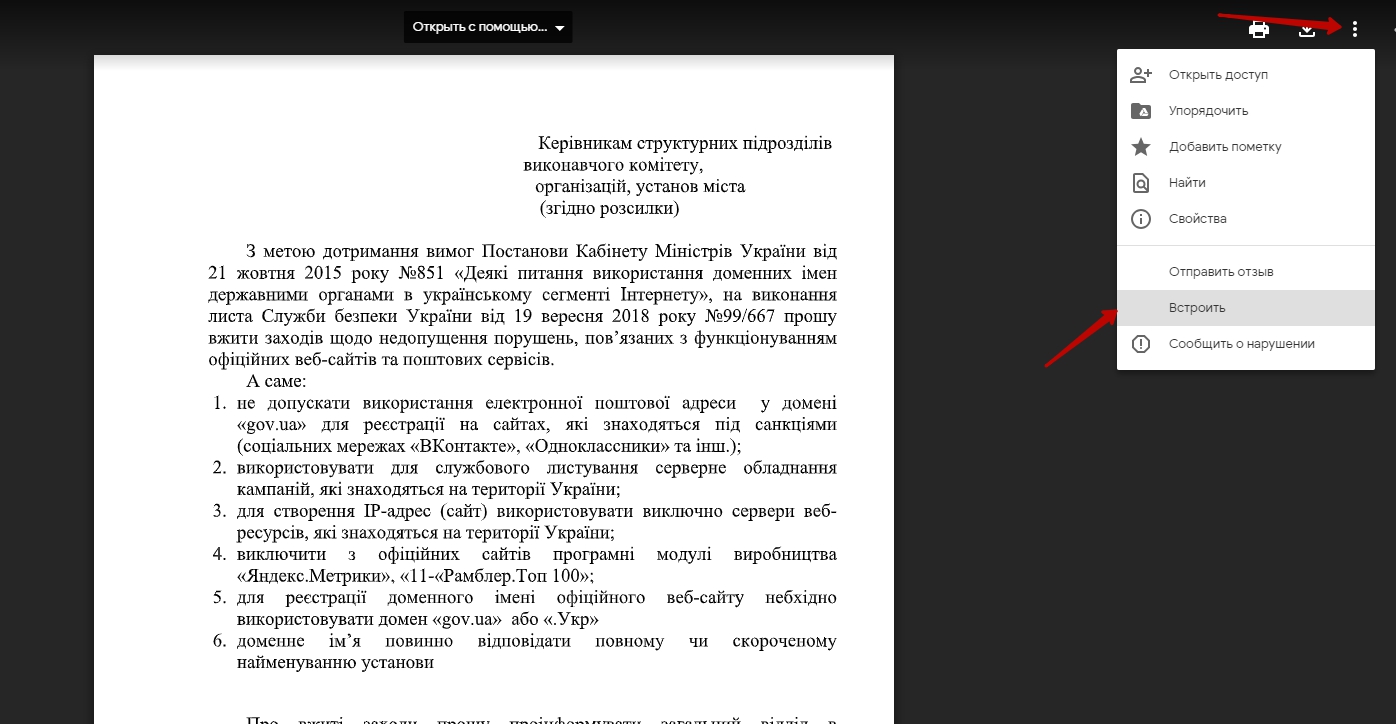The height and width of the screenshot is (724, 1396).
Task: Open the 'Открыть с помощью...' dropdown
Action: click(x=479, y=27)
